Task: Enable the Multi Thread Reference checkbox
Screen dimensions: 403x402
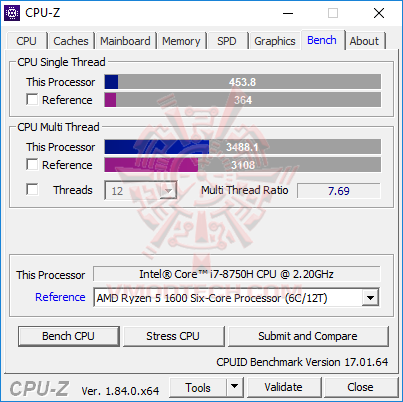Action: [32, 165]
